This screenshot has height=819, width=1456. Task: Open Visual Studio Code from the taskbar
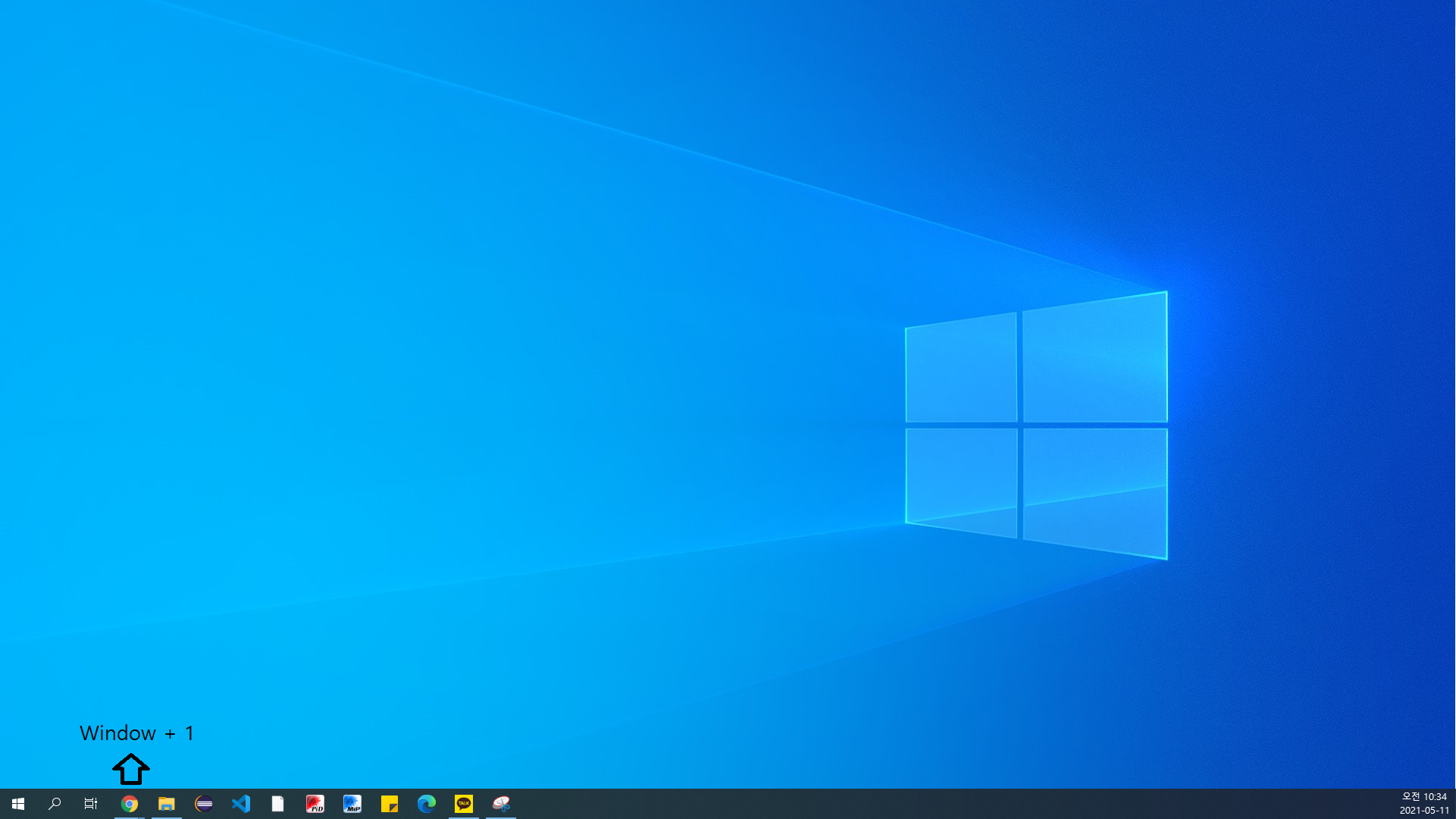pos(241,804)
